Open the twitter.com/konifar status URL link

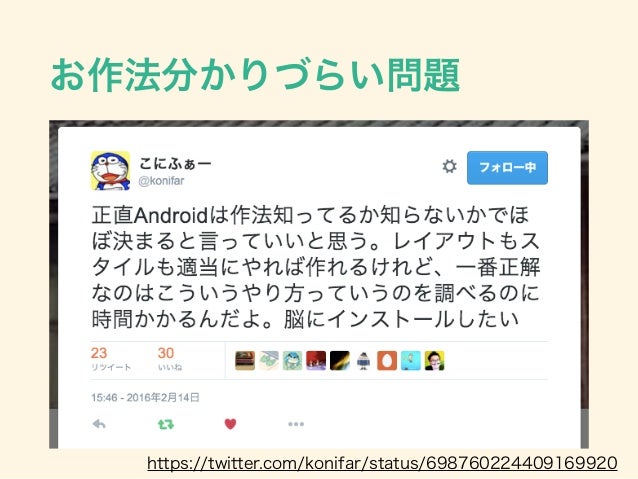coord(382,463)
